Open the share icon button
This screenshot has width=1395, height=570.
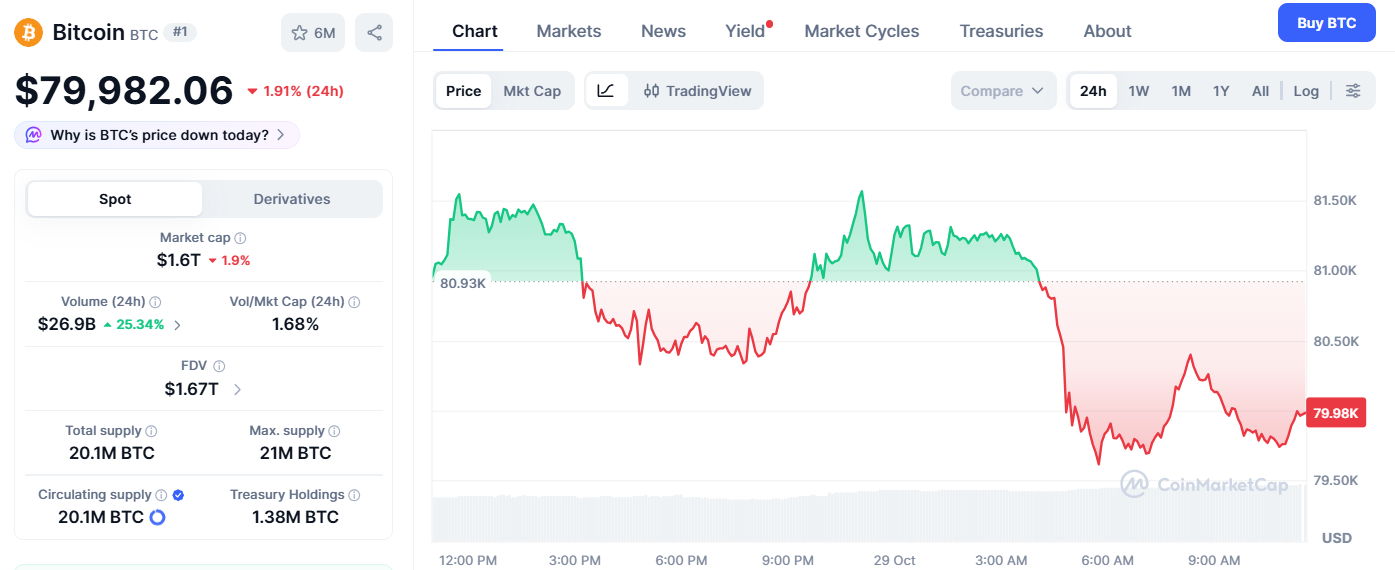click(374, 33)
